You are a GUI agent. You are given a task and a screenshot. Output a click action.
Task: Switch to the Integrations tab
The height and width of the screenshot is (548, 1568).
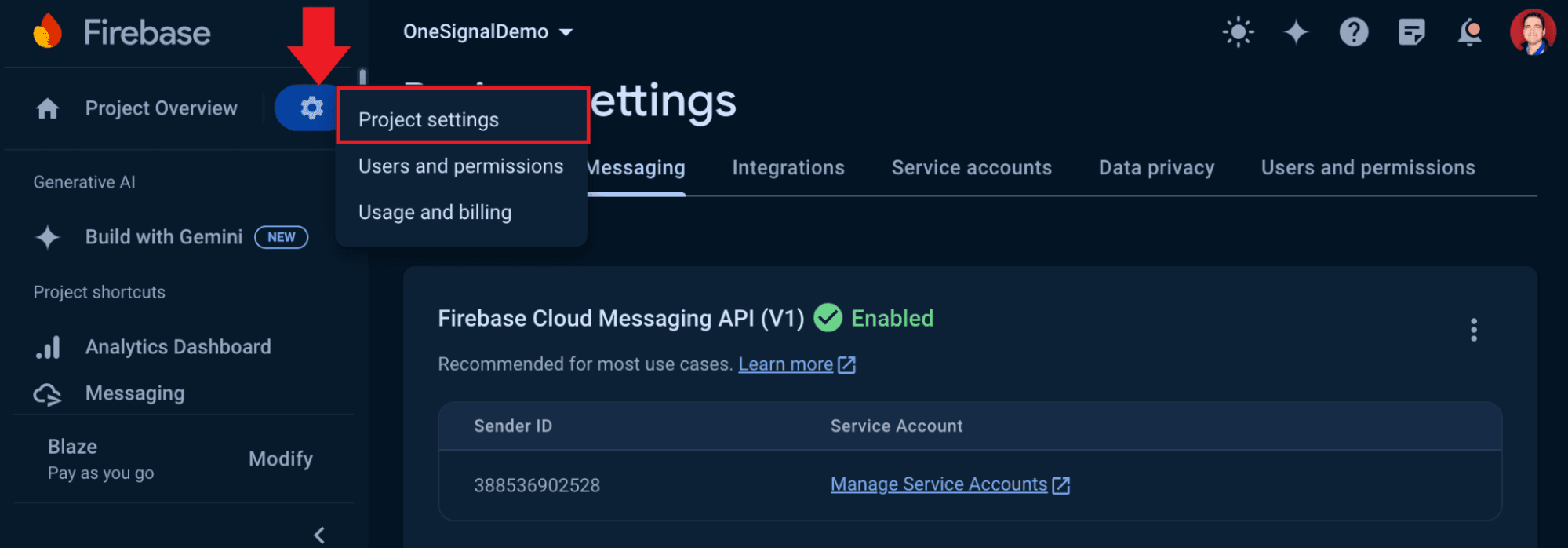(x=788, y=167)
